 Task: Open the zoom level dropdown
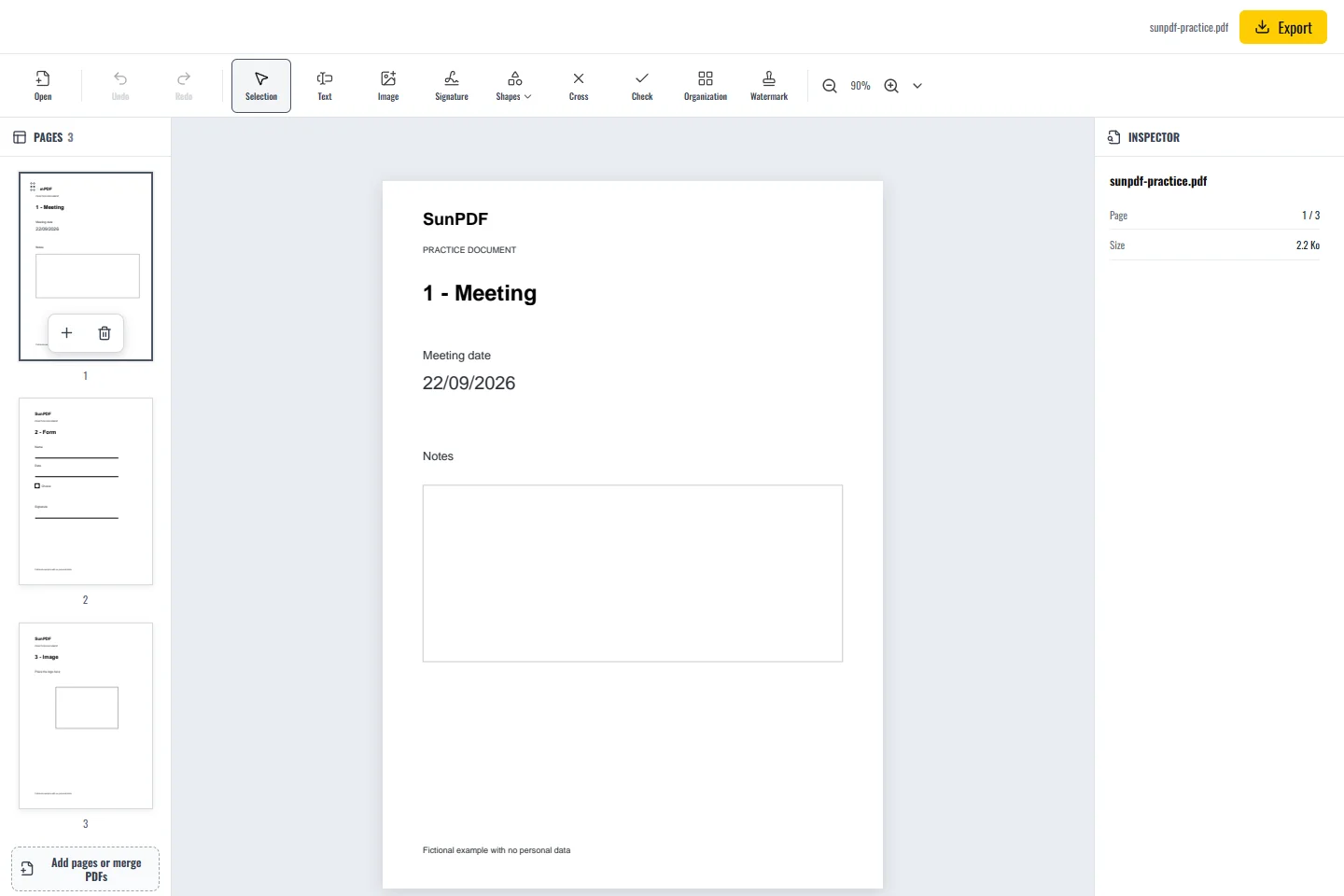coord(917,86)
